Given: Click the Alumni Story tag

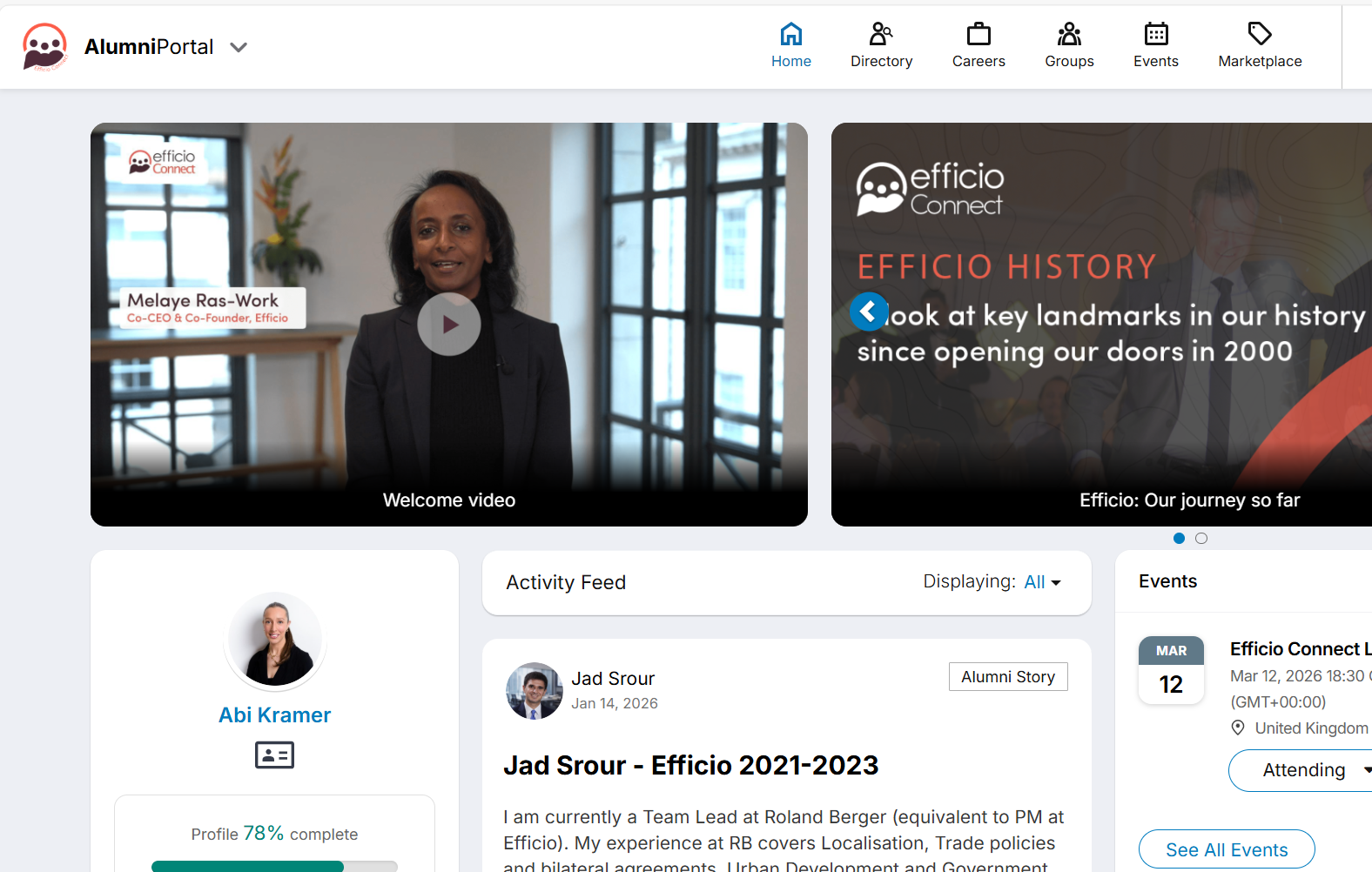Looking at the screenshot, I should pyautogui.click(x=1008, y=677).
